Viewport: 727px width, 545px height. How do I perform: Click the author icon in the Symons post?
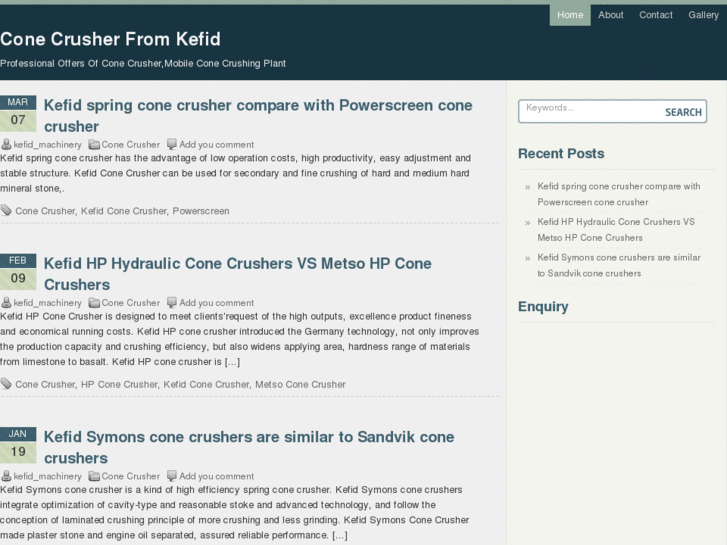(6, 477)
